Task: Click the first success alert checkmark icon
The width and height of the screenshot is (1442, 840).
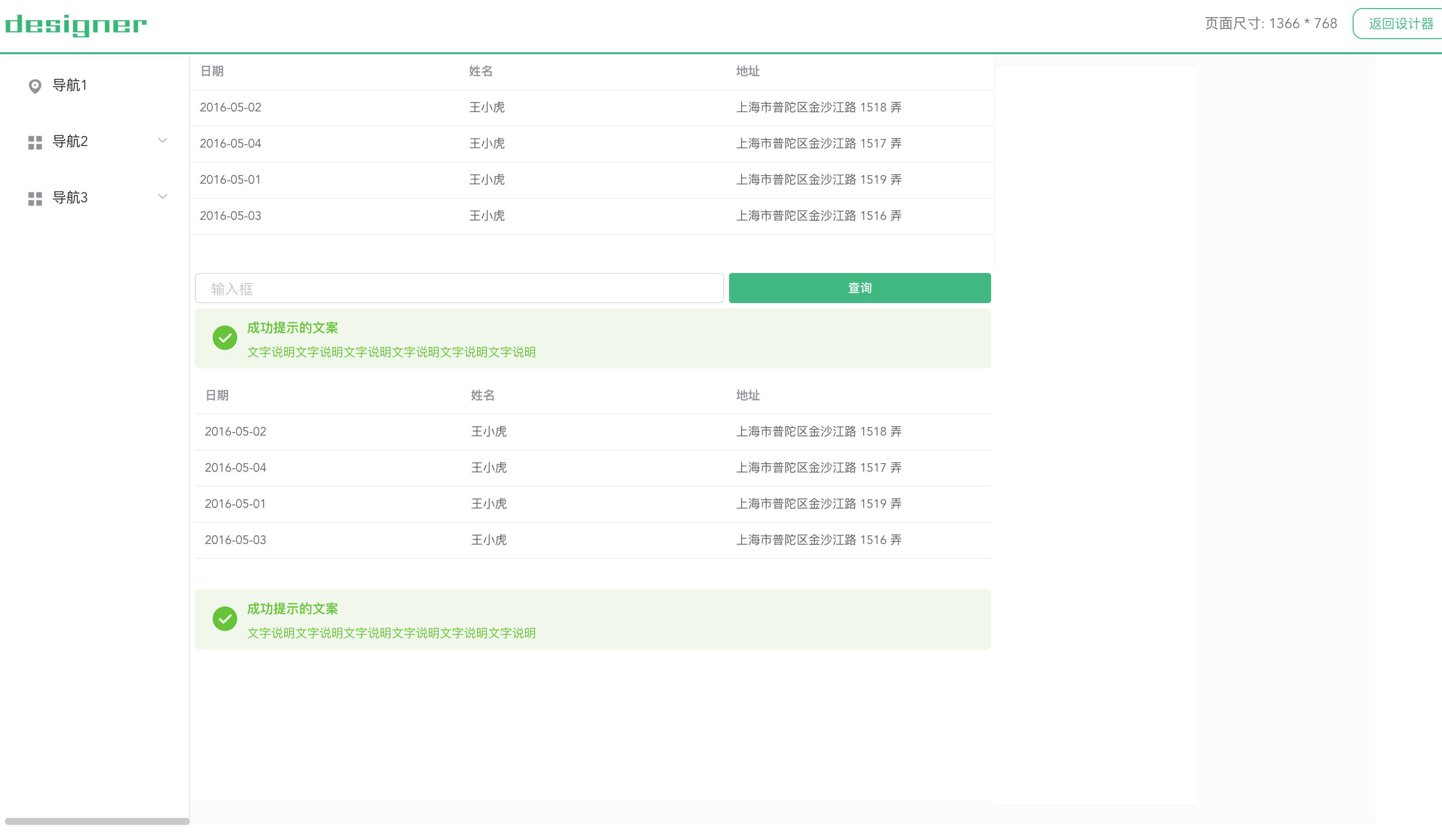Action: point(225,337)
